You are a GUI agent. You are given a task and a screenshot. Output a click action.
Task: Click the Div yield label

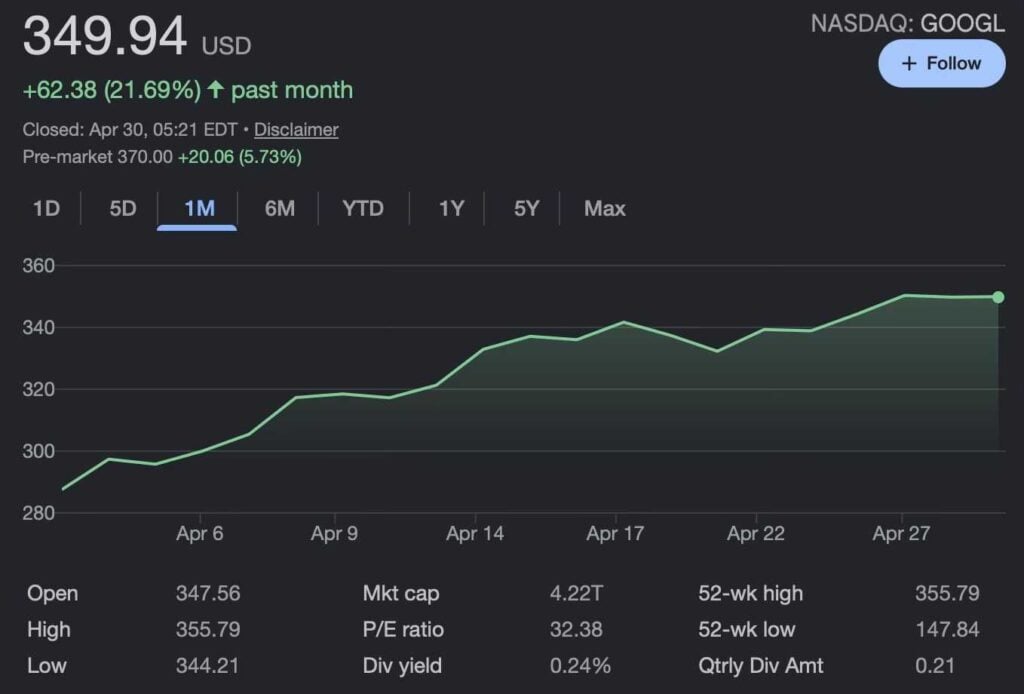(402, 666)
